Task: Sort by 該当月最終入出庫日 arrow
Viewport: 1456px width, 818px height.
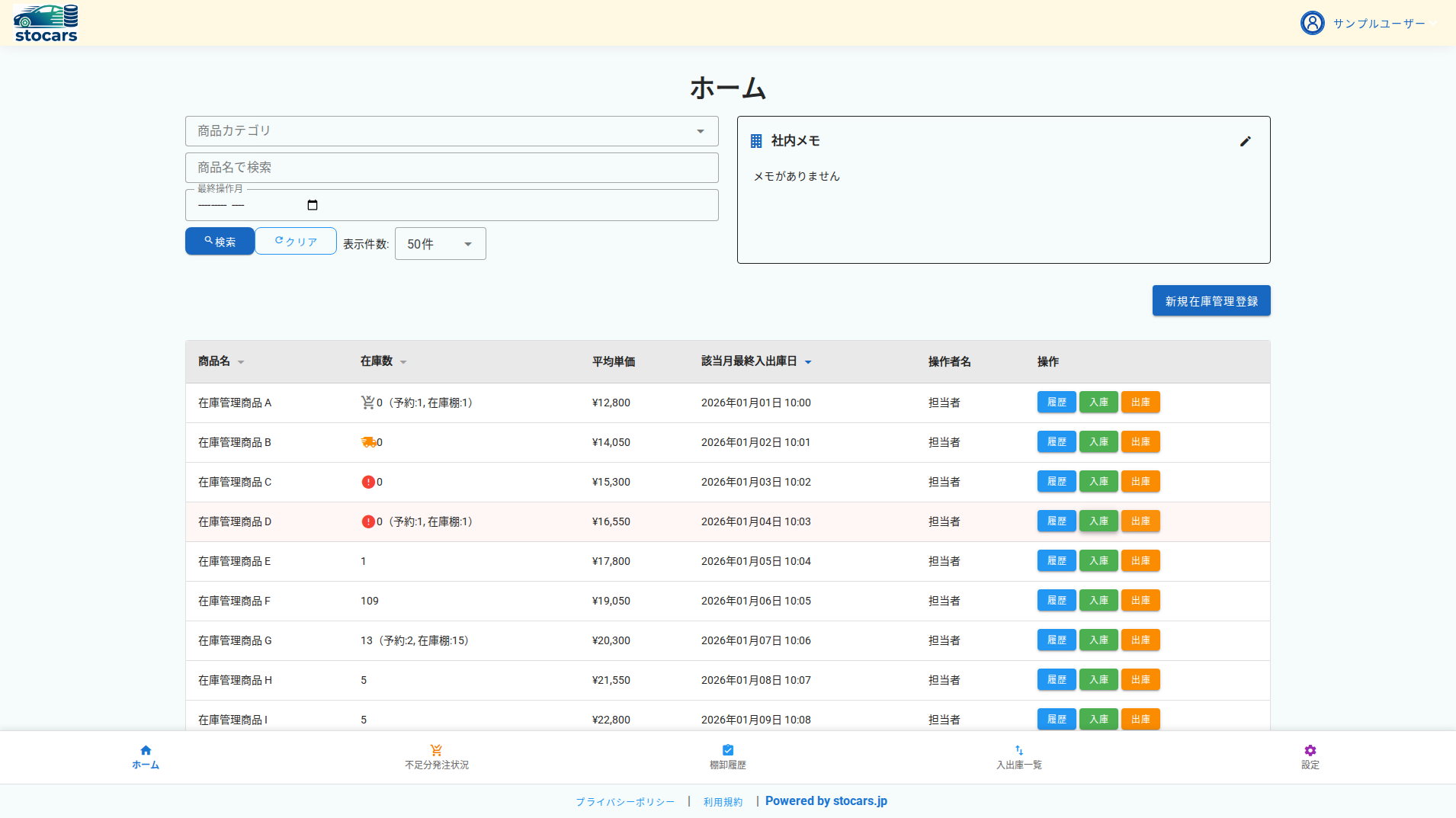Action: 808,362
